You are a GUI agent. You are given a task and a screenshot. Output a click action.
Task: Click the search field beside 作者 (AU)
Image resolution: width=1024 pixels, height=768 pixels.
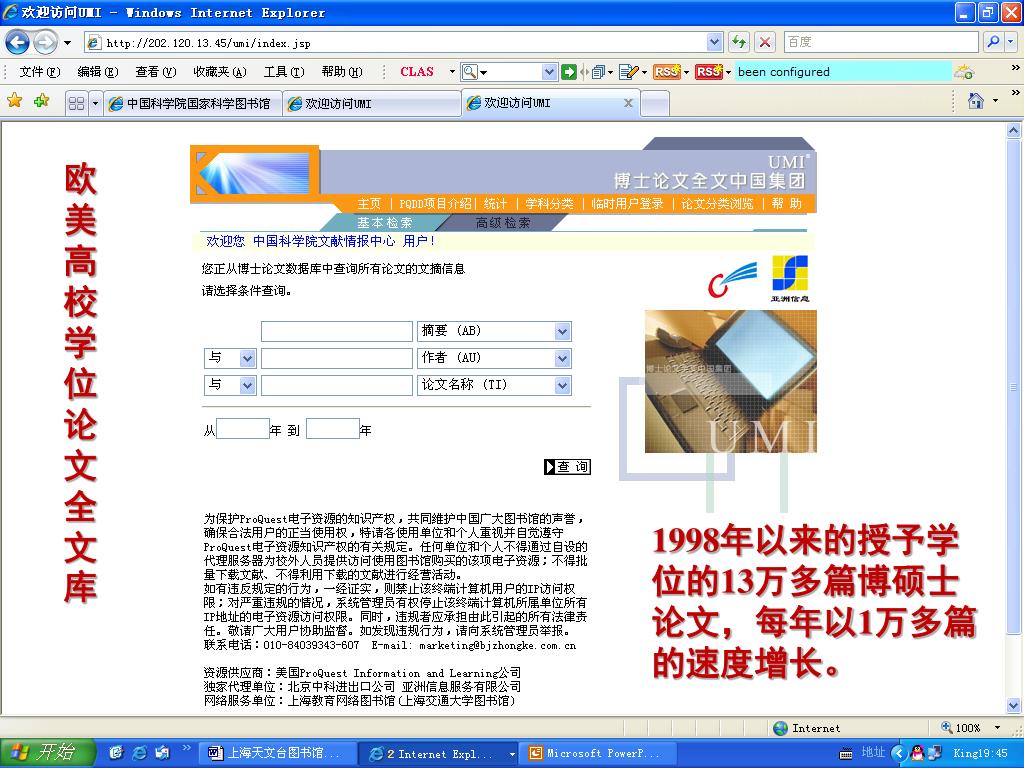336,358
